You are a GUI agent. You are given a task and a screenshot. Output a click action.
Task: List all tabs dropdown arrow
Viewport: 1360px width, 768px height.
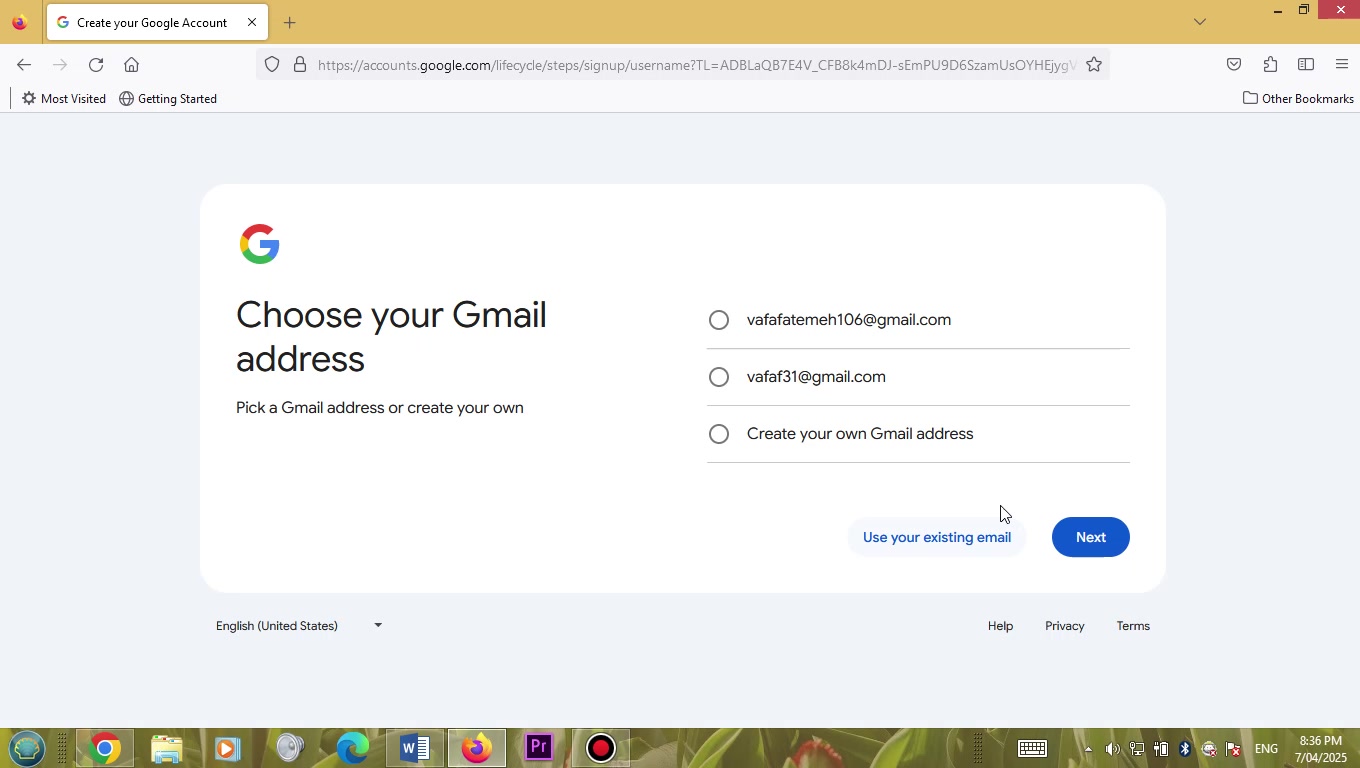(x=1200, y=22)
